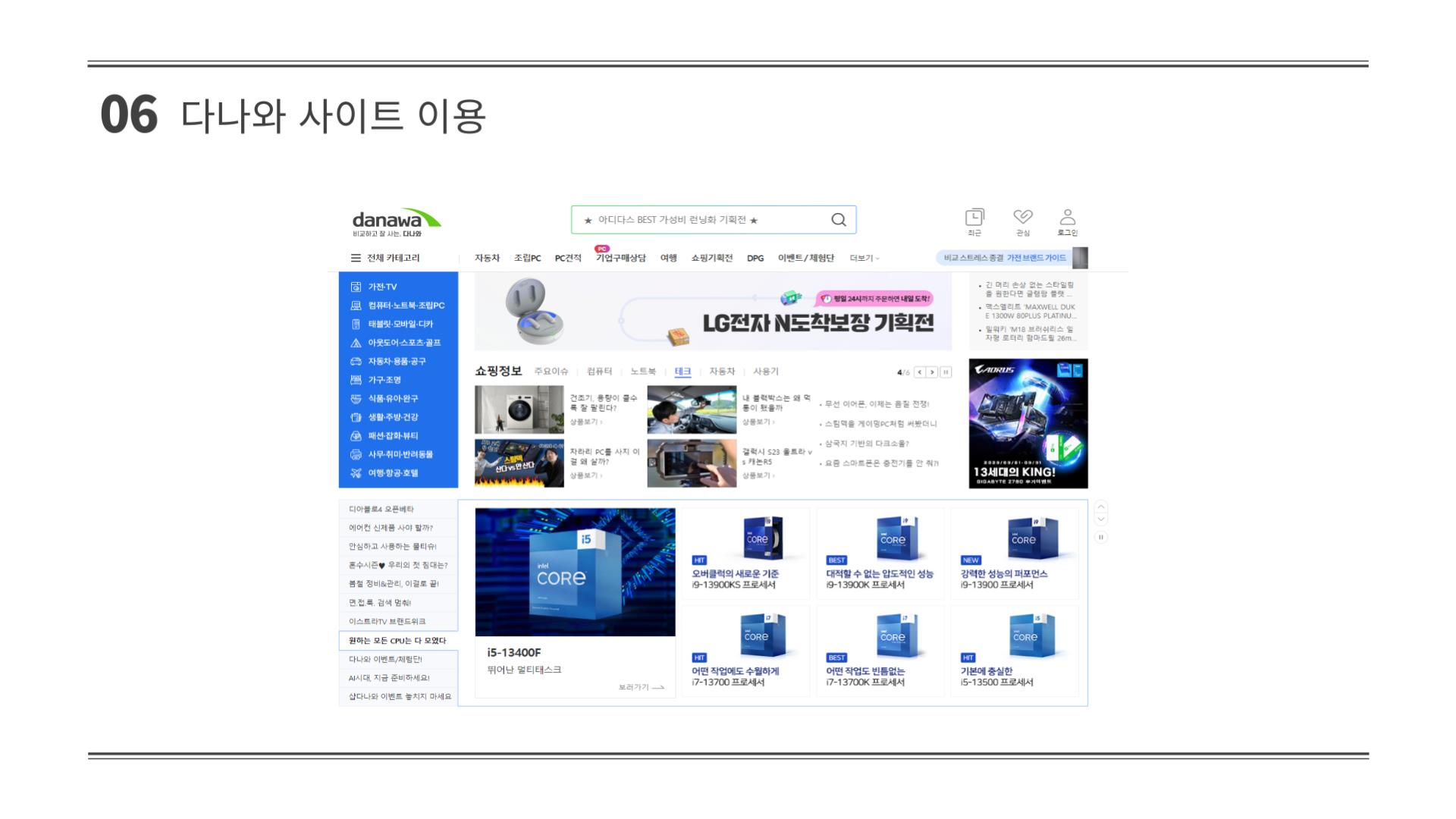Select 원하는 모든 CPU는 다 모였다

click(x=398, y=641)
